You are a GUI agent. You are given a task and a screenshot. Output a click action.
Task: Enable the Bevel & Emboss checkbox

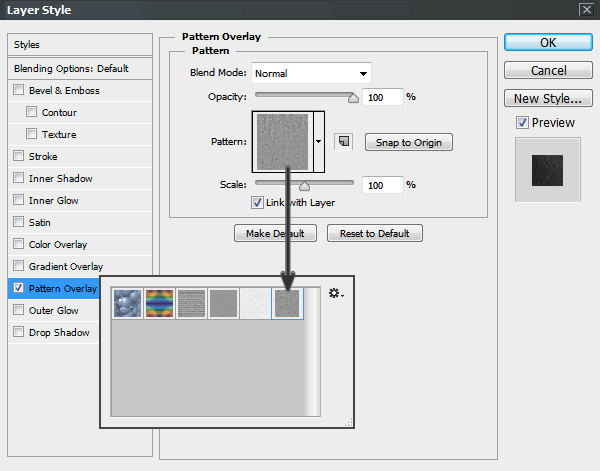point(19,91)
